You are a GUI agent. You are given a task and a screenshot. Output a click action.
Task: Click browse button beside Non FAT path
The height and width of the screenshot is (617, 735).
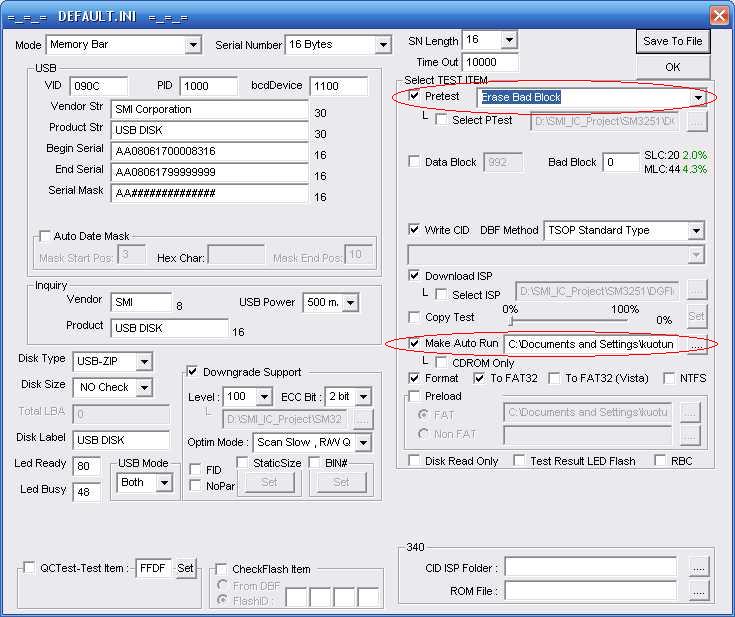click(x=690, y=435)
